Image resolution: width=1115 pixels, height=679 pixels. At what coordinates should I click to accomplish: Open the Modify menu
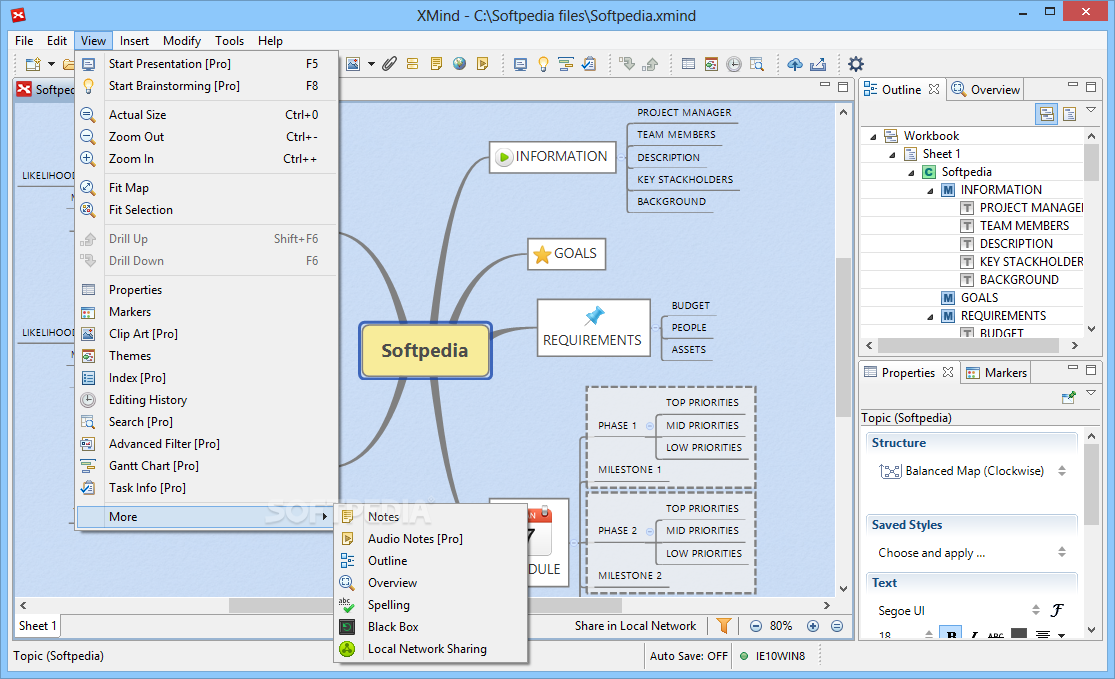181,41
